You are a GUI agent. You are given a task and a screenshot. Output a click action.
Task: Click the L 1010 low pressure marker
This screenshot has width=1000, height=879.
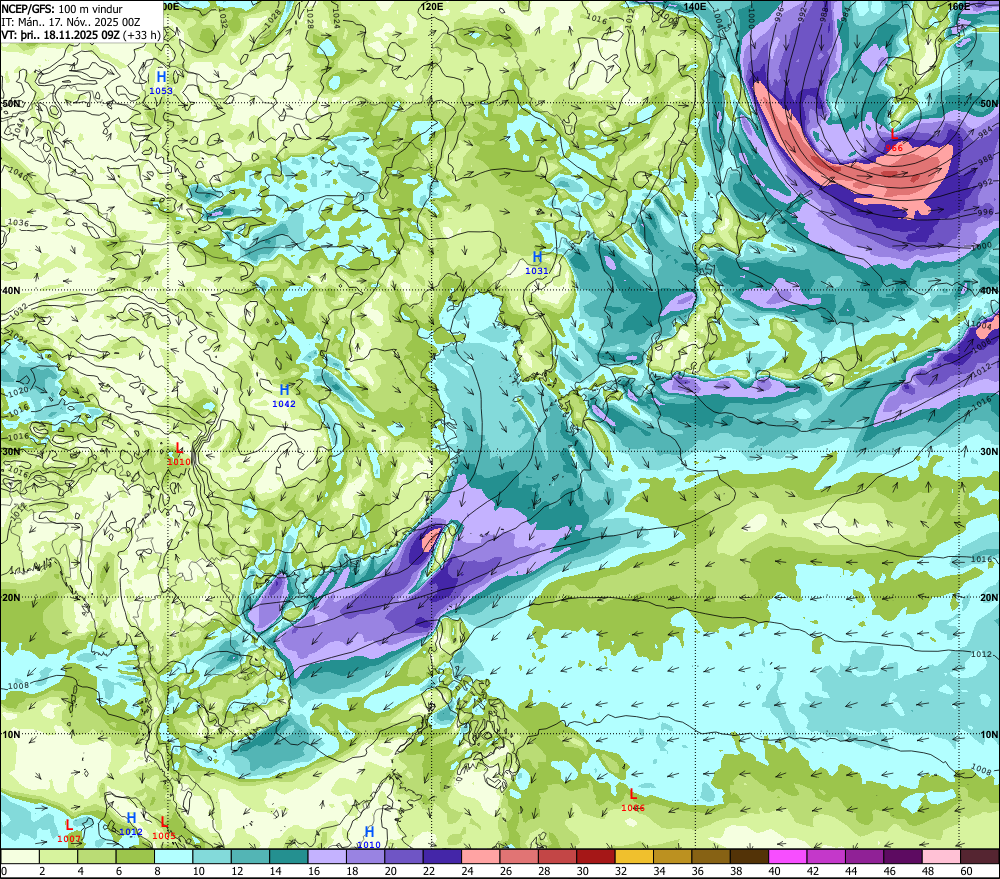(179, 454)
